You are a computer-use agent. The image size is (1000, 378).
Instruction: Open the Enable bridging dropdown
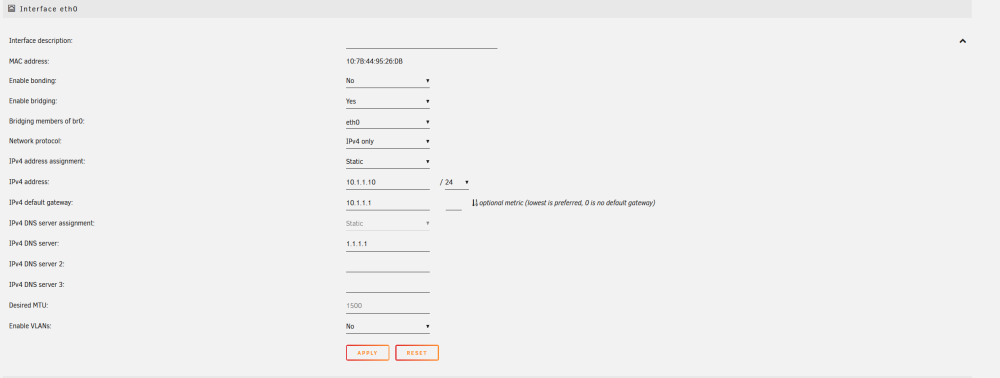click(388, 101)
